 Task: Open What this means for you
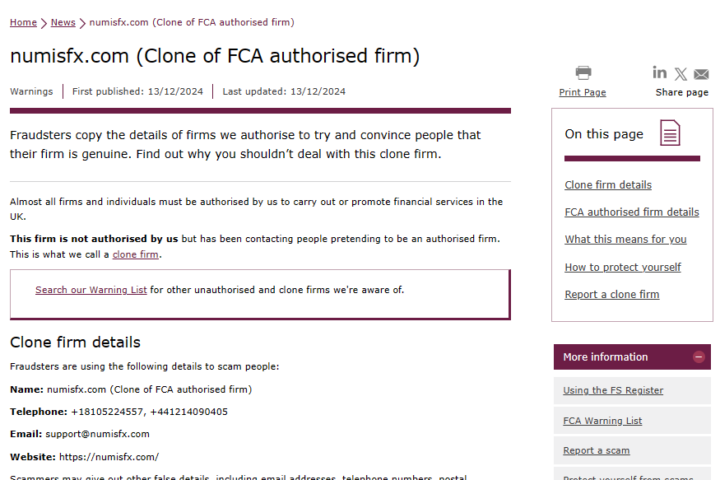625,239
